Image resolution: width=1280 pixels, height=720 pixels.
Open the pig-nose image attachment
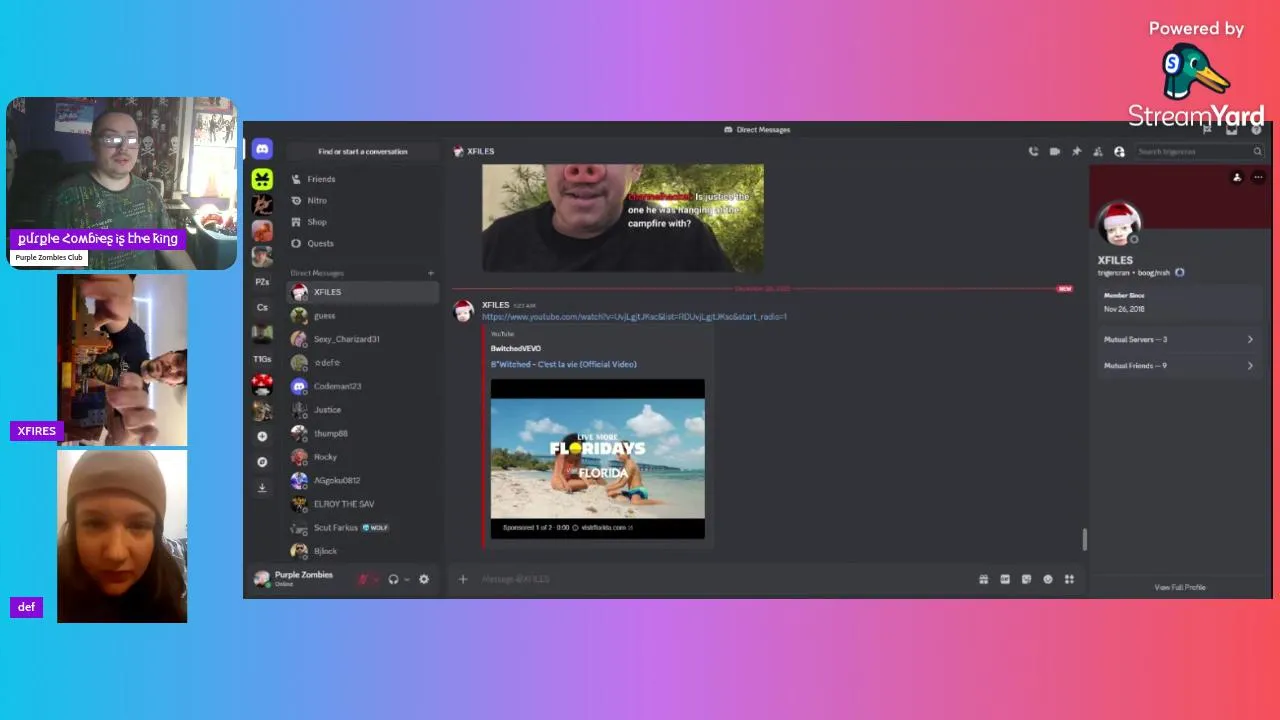click(x=622, y=217)
